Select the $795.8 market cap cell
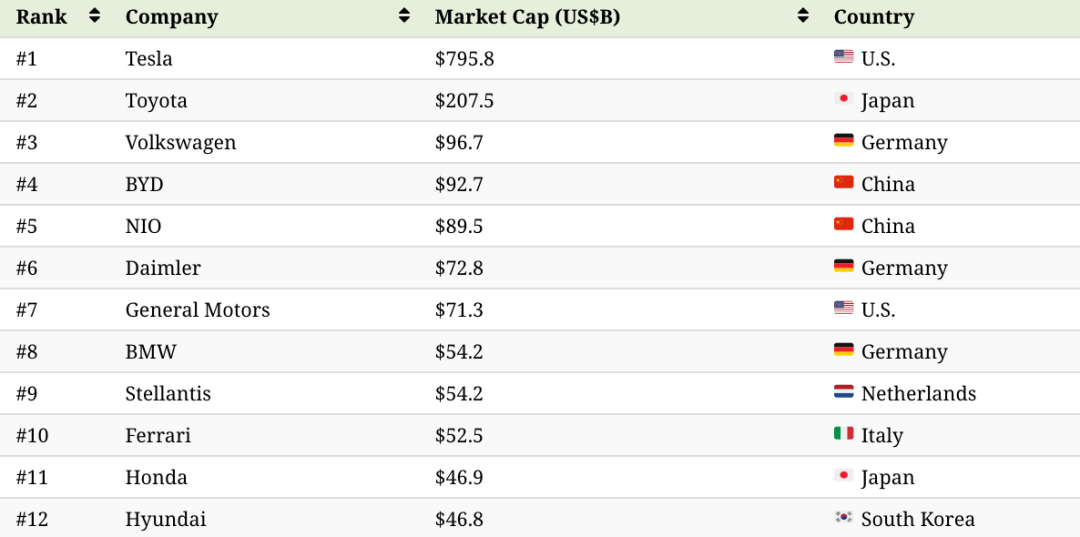 tap(464, 59)
